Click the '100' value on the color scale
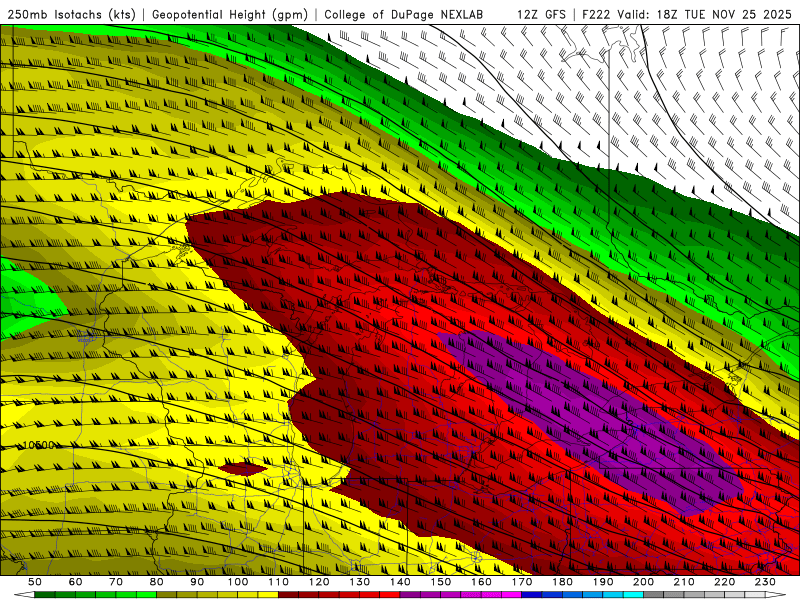800x600 pixels. 238,582
